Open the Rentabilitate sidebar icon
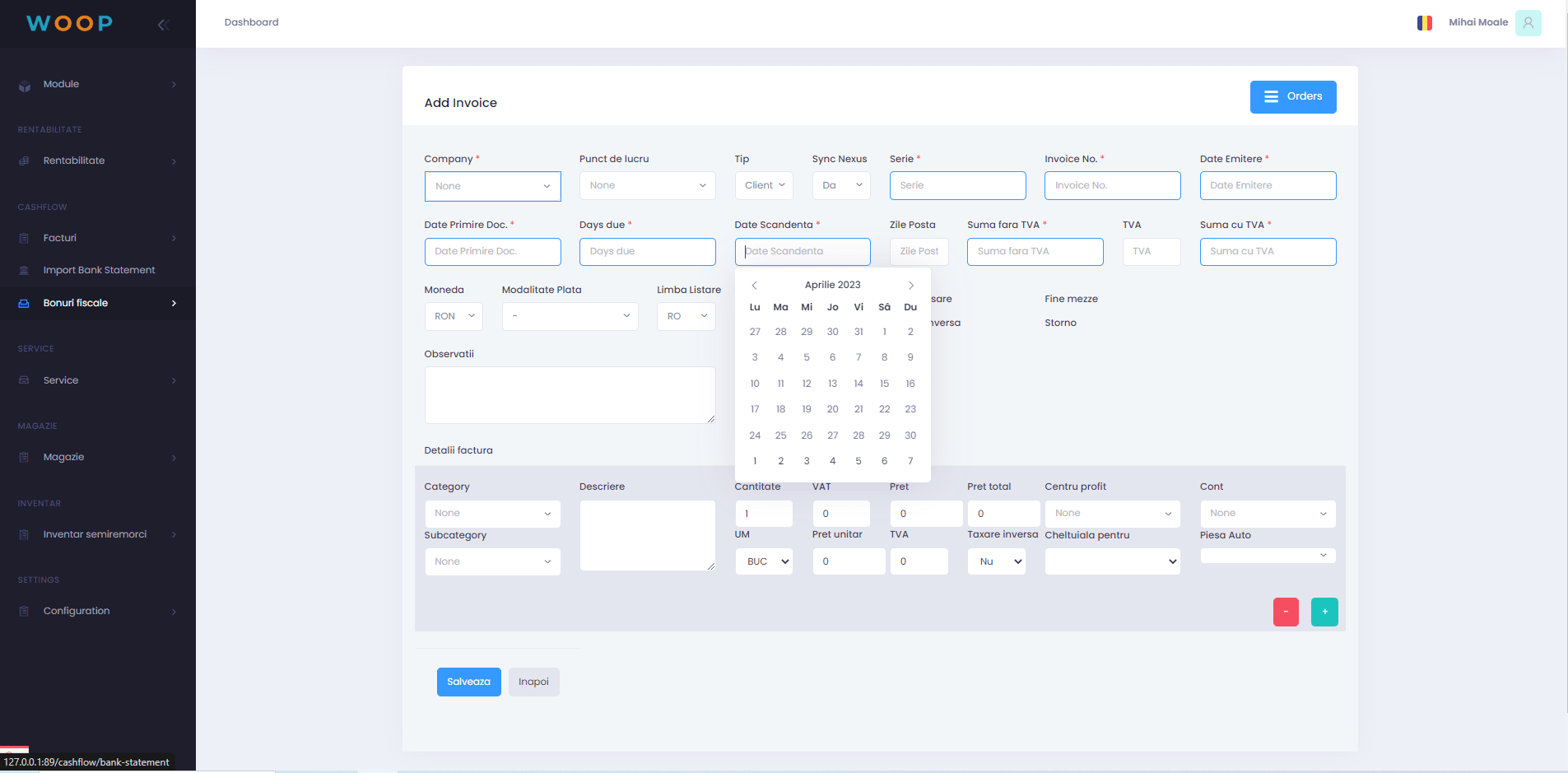 pyautogui.click(x=23, y=161)
